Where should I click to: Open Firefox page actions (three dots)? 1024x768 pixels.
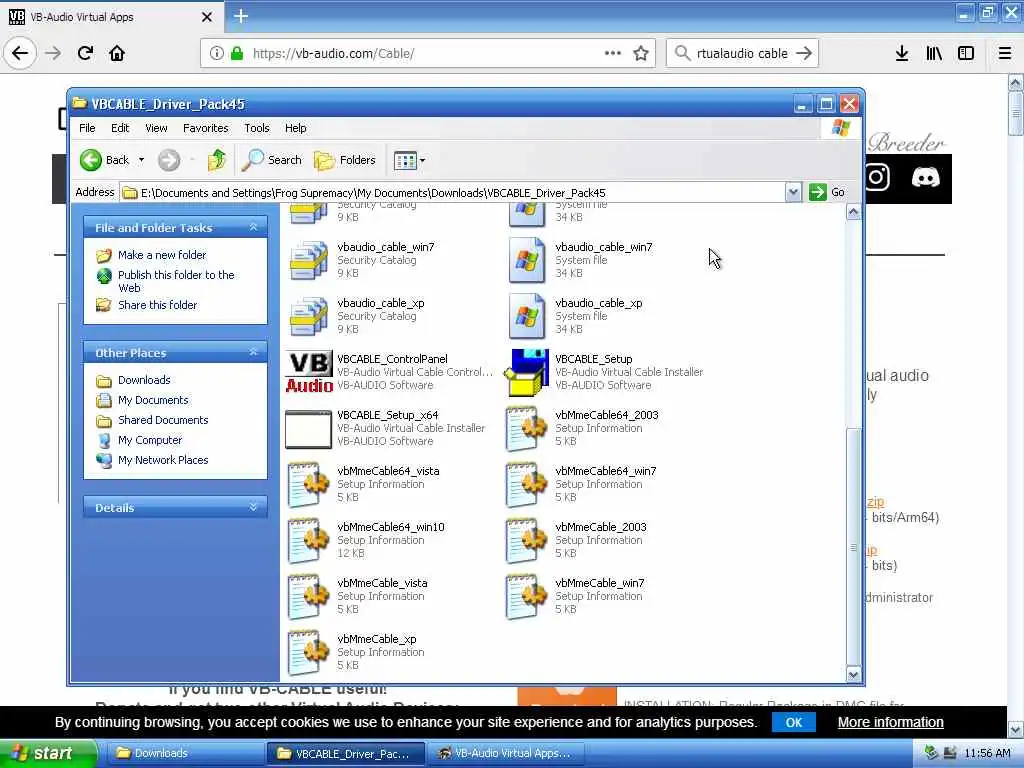[x=613, y=53]
